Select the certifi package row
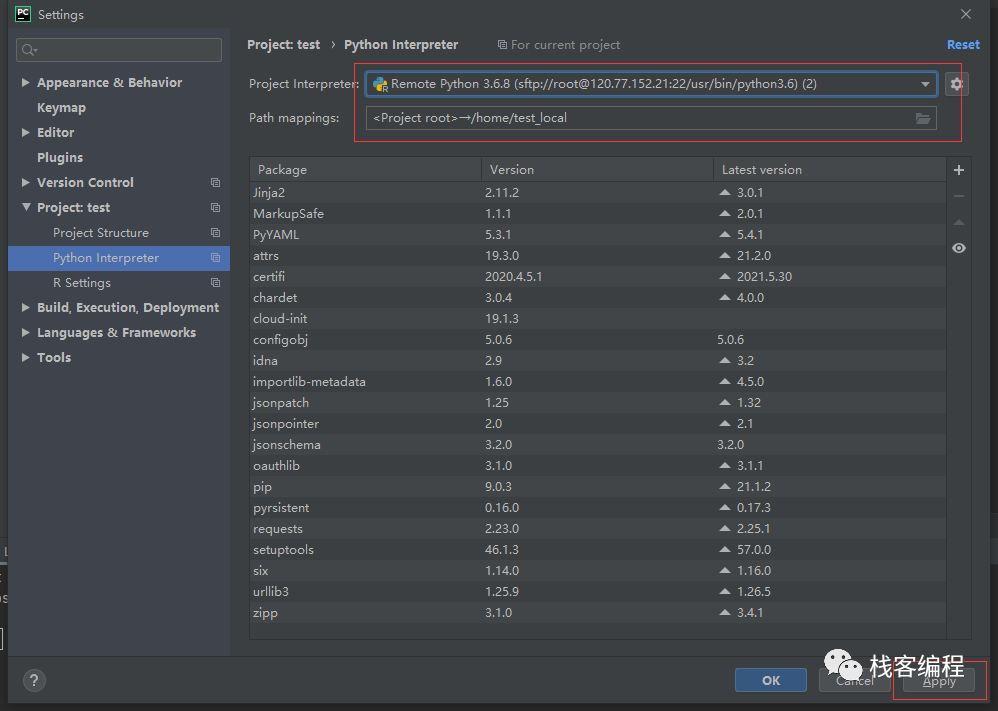 tap(598, 276)
